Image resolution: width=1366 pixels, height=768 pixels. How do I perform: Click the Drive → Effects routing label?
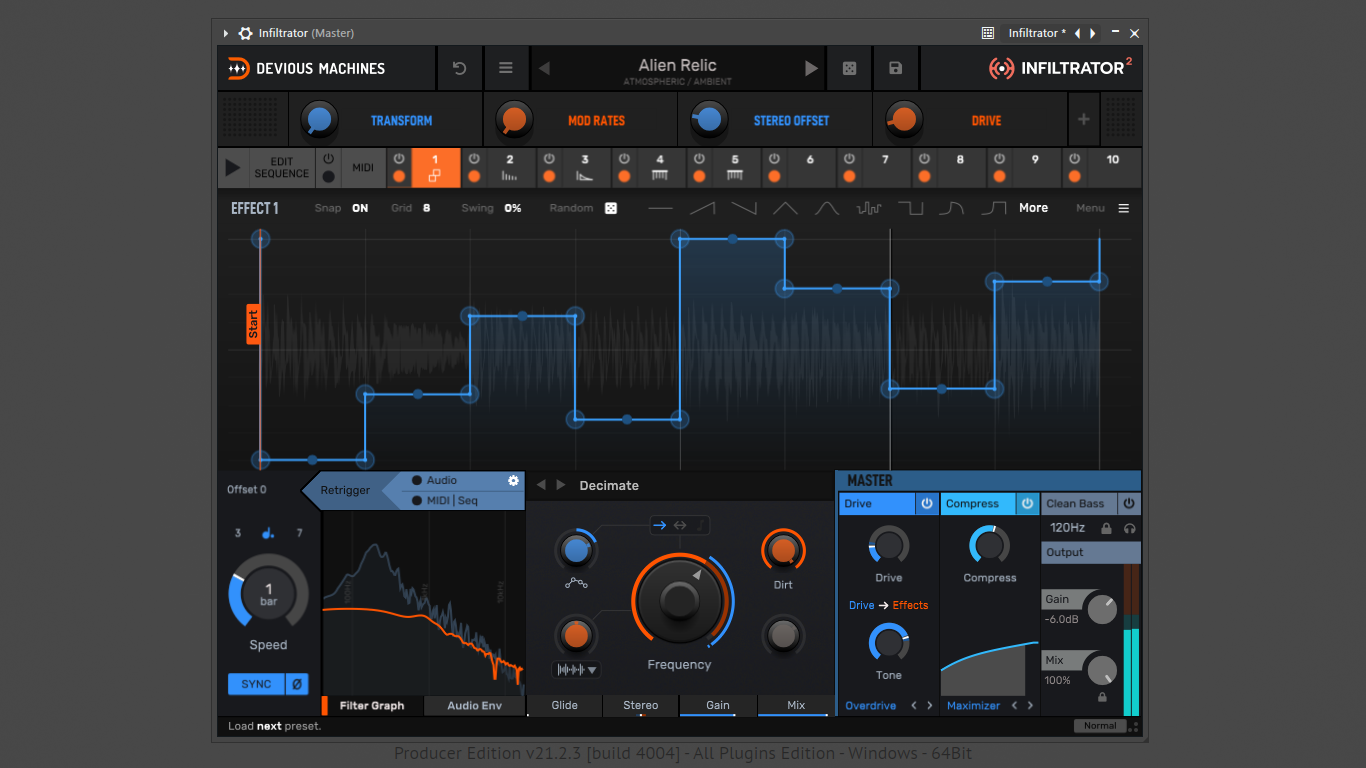coord(888,605)
